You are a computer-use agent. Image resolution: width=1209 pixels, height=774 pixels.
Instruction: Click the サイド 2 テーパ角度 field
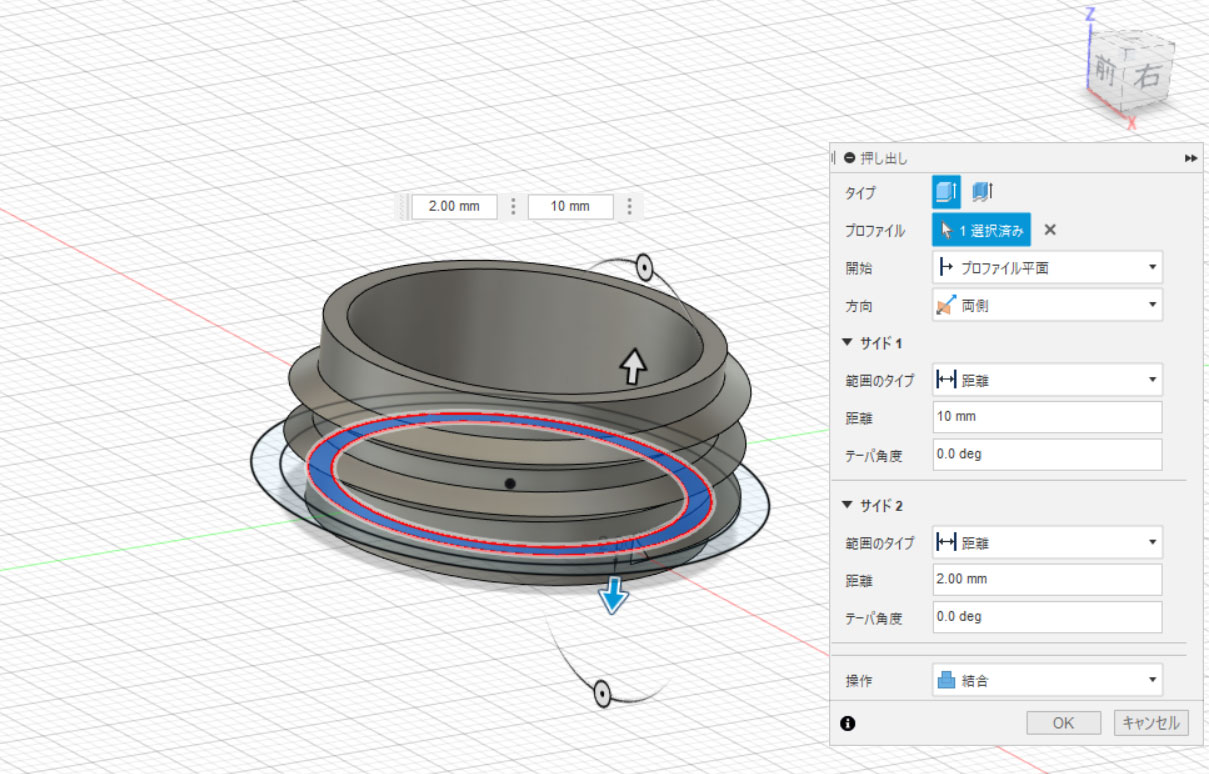click(1047, 617)
